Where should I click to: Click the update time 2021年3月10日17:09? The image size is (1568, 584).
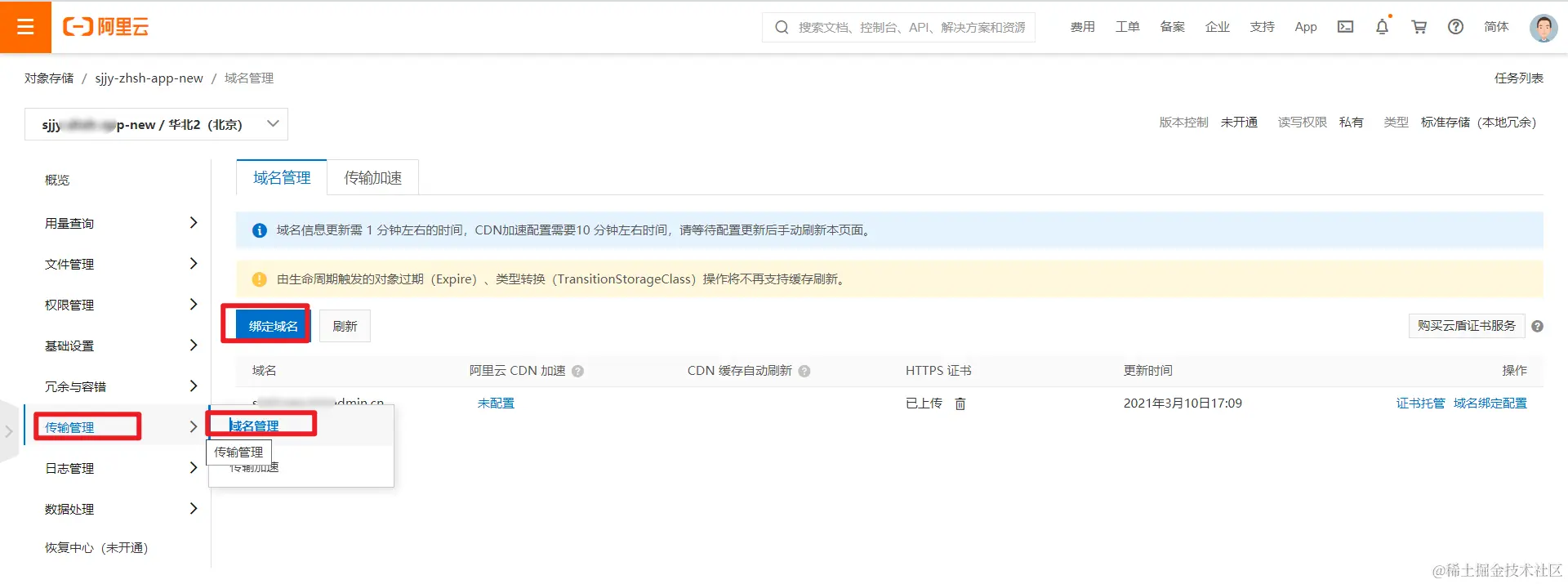pyautogui.click(x=1183, y=403)
